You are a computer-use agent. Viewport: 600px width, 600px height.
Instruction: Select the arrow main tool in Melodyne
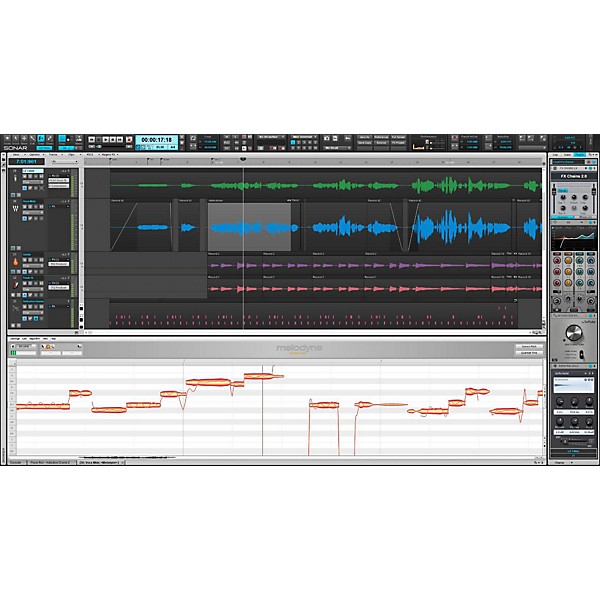43,347
